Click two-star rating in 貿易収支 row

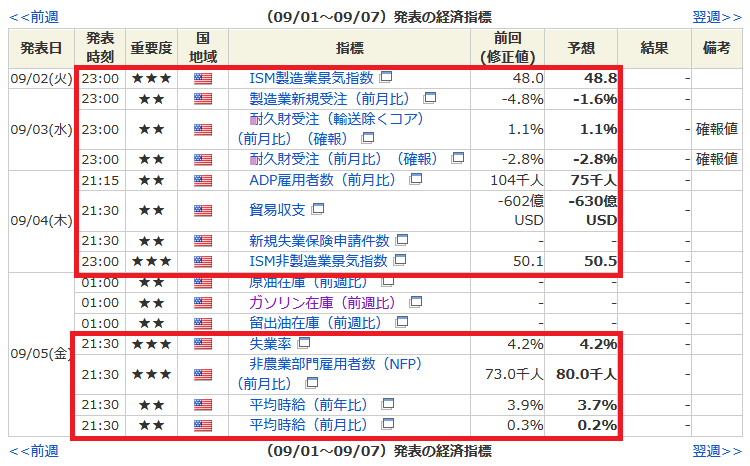tap(151, 211)
